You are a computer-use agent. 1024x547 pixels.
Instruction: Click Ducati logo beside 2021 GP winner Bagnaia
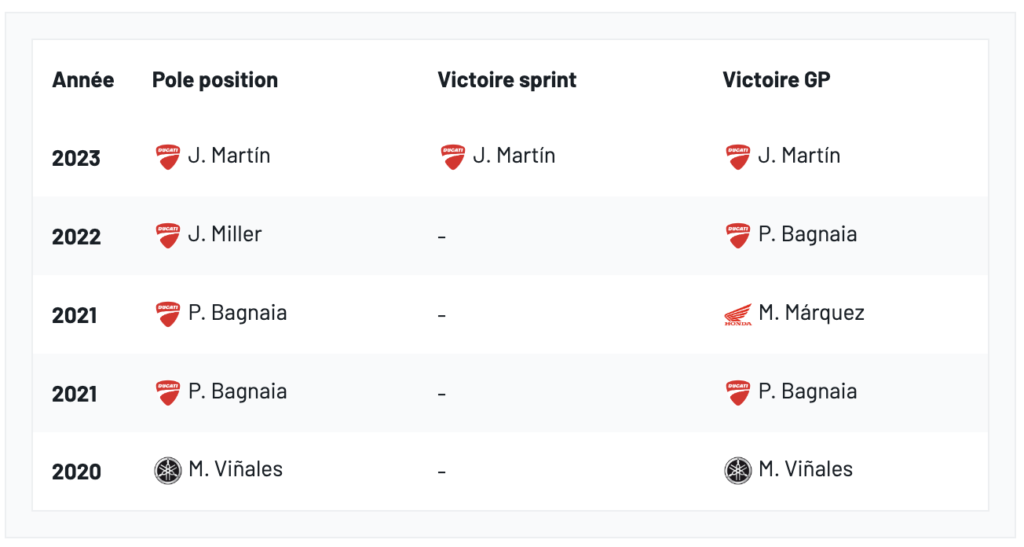(x=738, y=393)
